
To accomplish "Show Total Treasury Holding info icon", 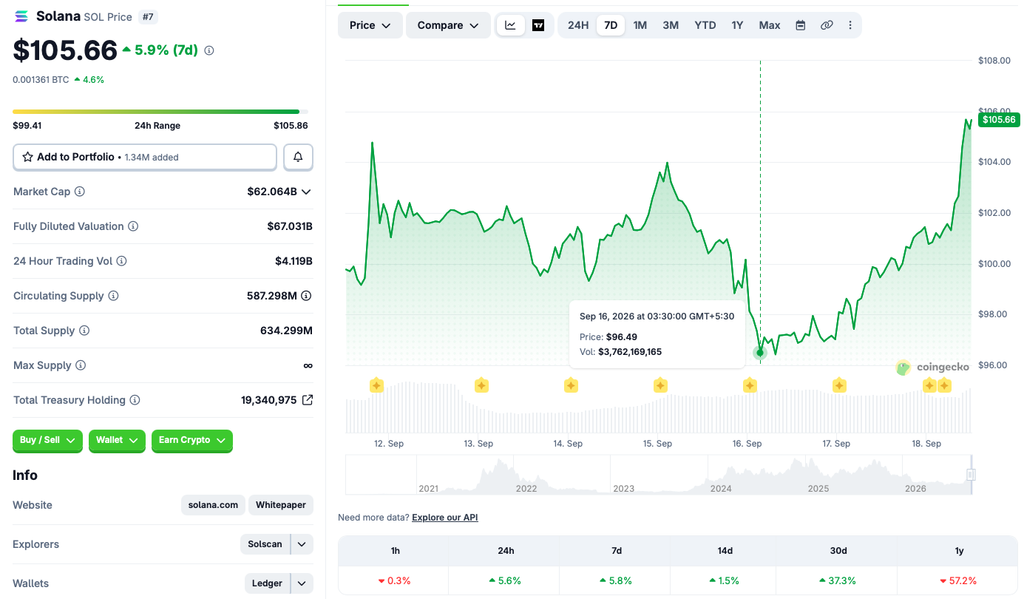I will point(135,400).
